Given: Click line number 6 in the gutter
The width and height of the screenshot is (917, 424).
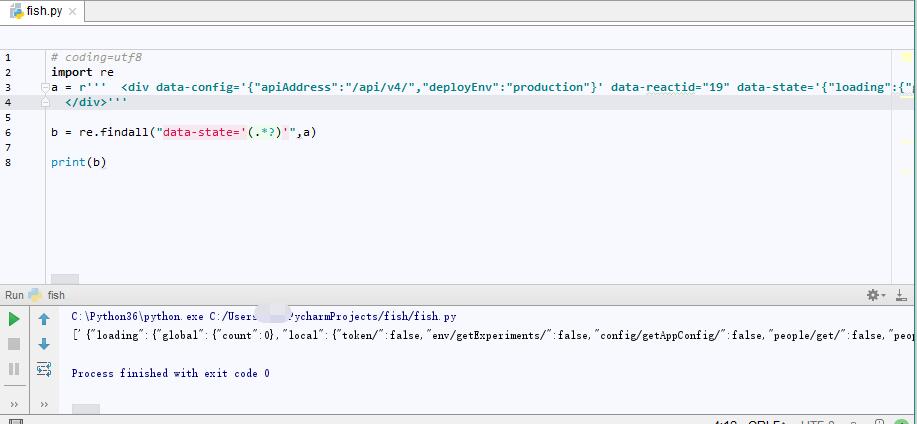Looking at the screenshot, I should coord(8,132).
